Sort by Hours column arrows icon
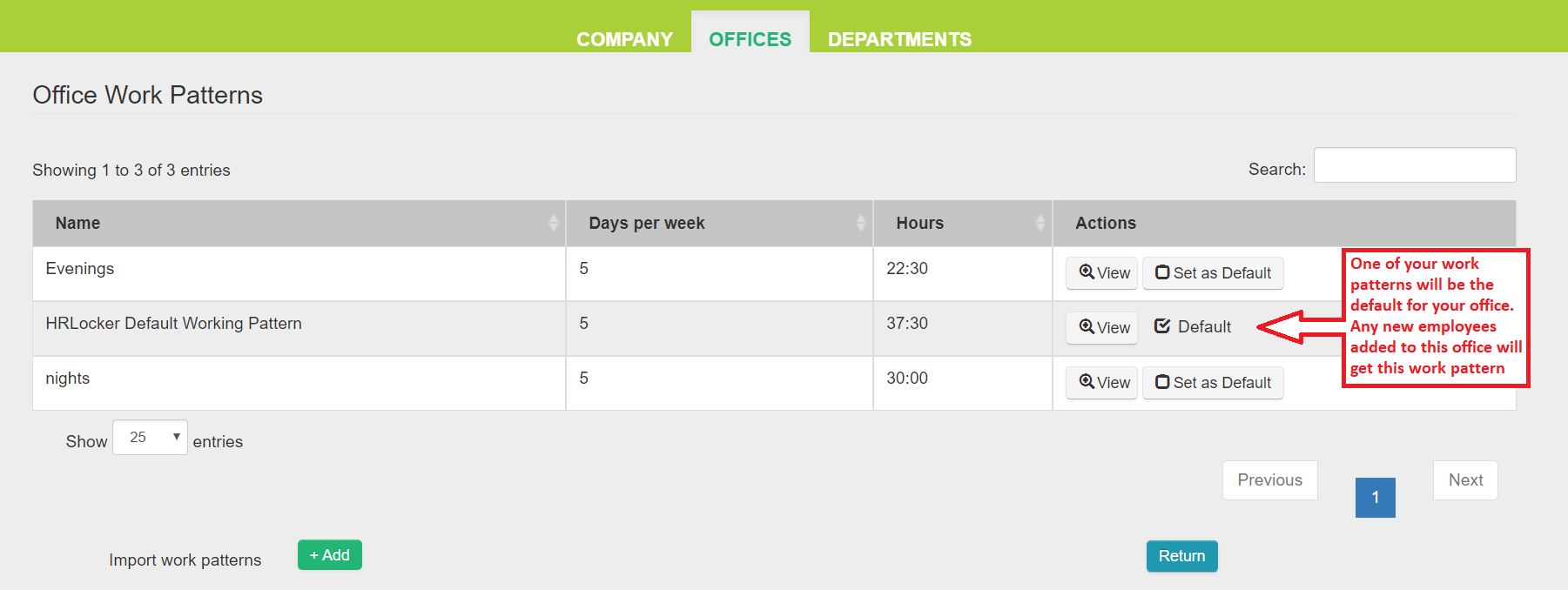Screen dimensions: 1568x590 point(1040,223)
